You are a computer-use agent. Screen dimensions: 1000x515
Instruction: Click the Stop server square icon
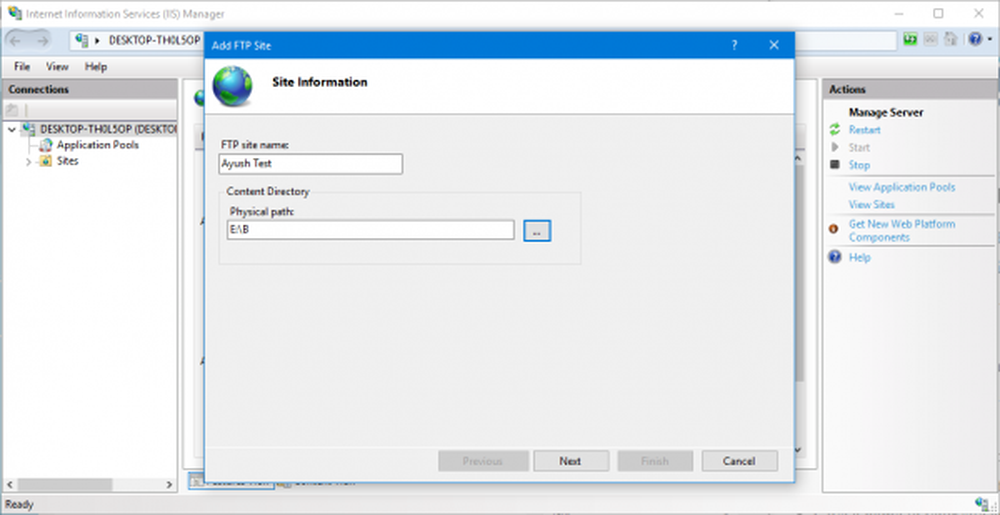point(834,165)
